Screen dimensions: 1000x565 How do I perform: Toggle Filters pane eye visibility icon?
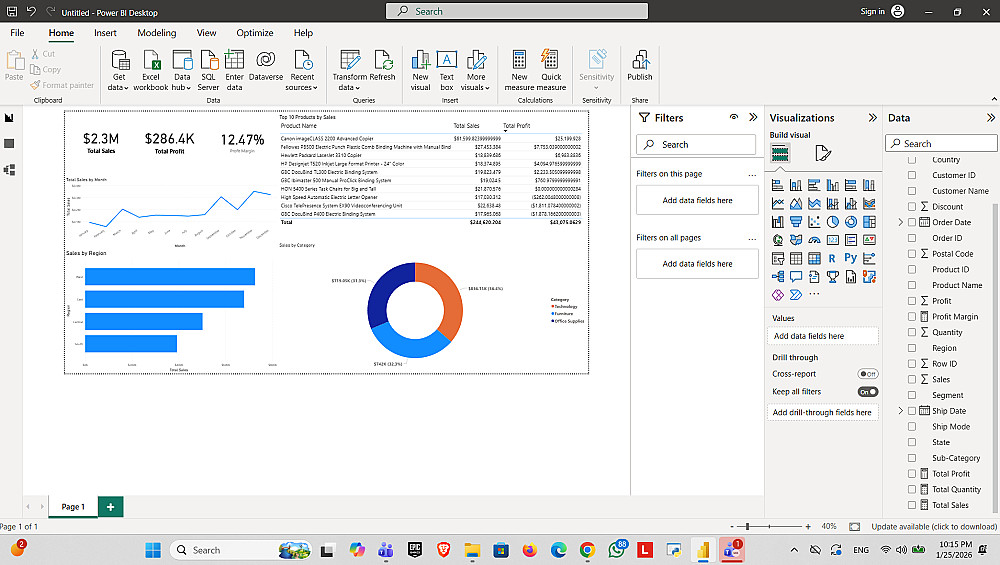pyautogui.click(x=734, y=117)
